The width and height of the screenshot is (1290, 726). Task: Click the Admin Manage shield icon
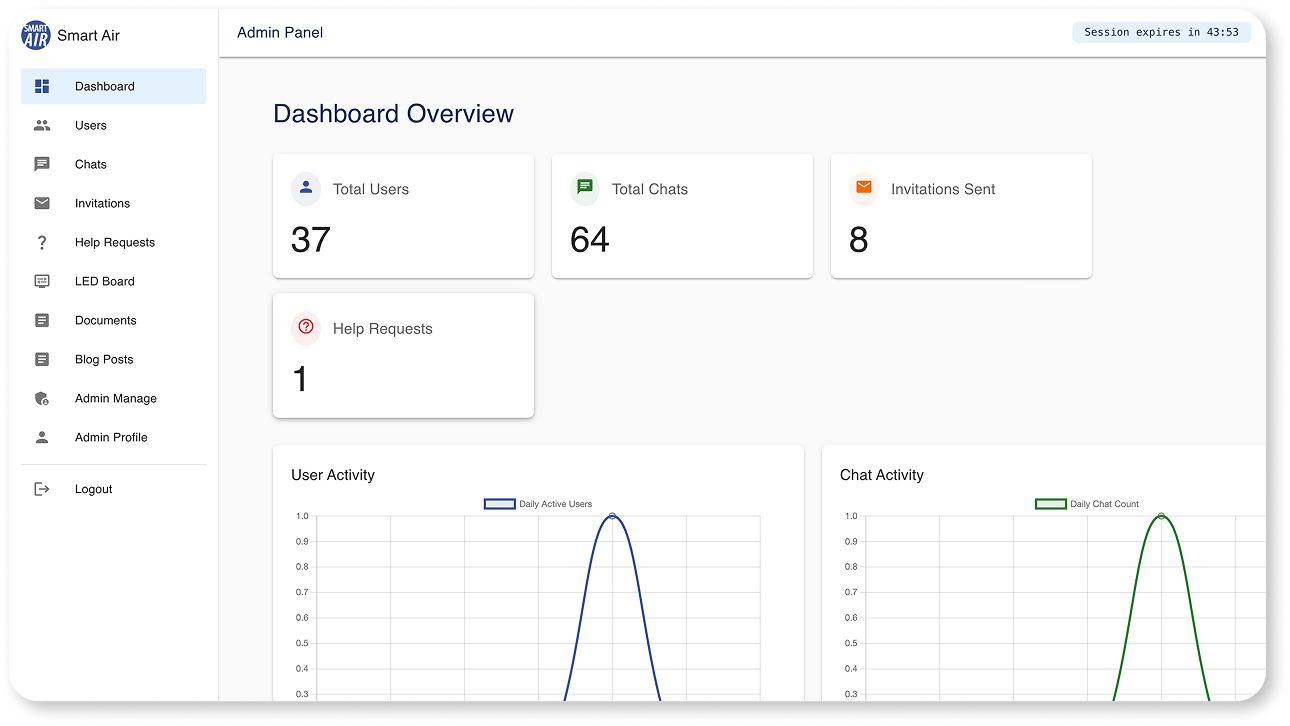[42, 398]
